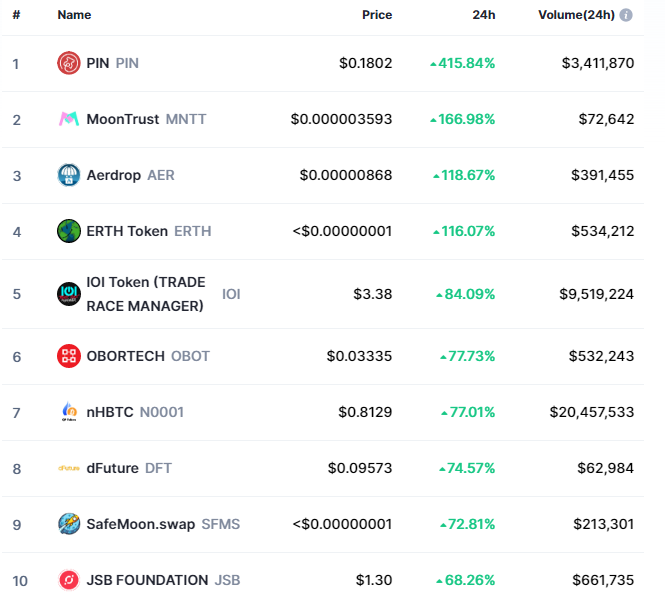Click the nHBTC volume $20,457,533

(592, 412)
